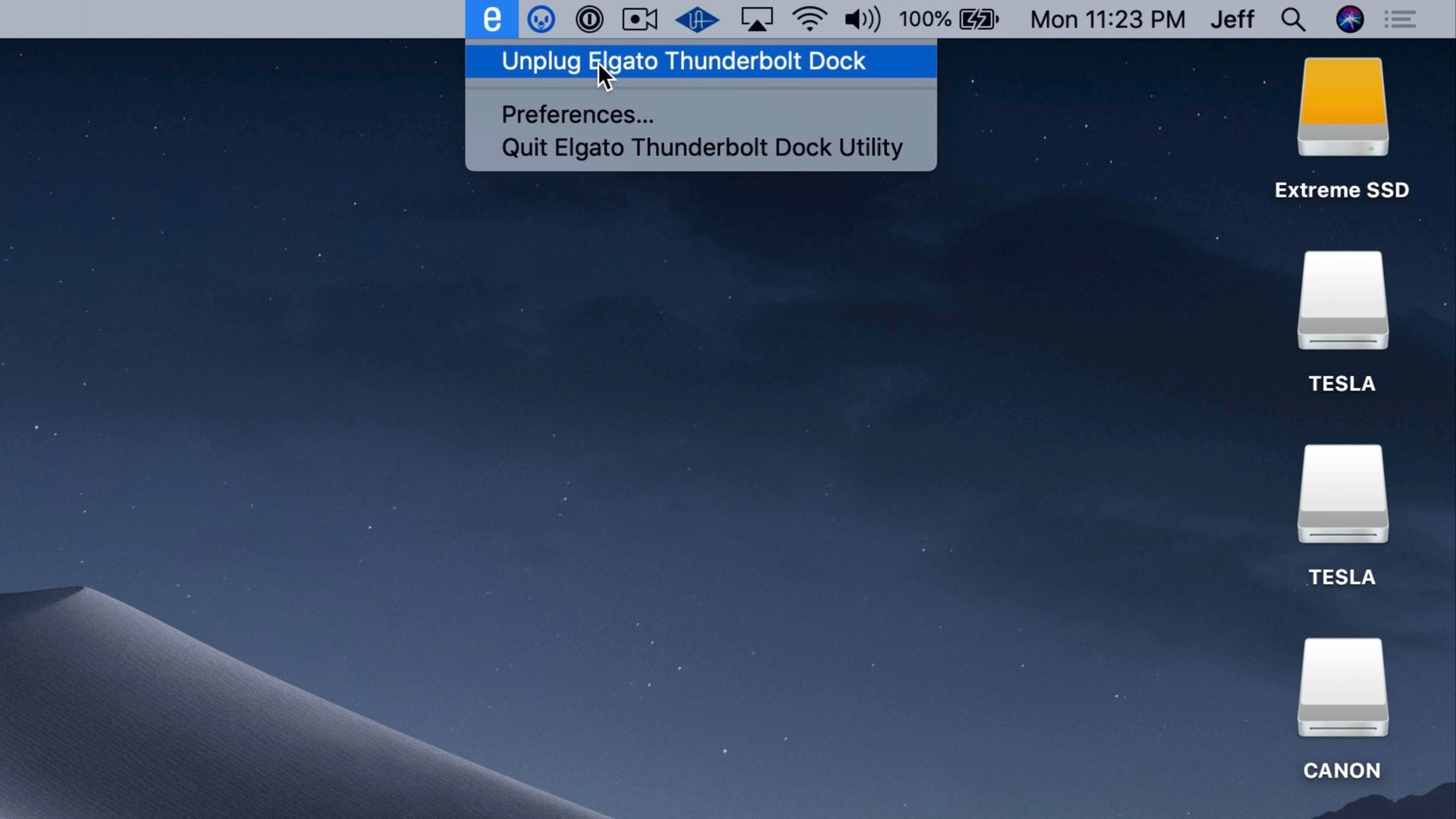Open the 100% battery status menu
The height and width of the screenshot is (819, 1456).
[x=949, y=19]
